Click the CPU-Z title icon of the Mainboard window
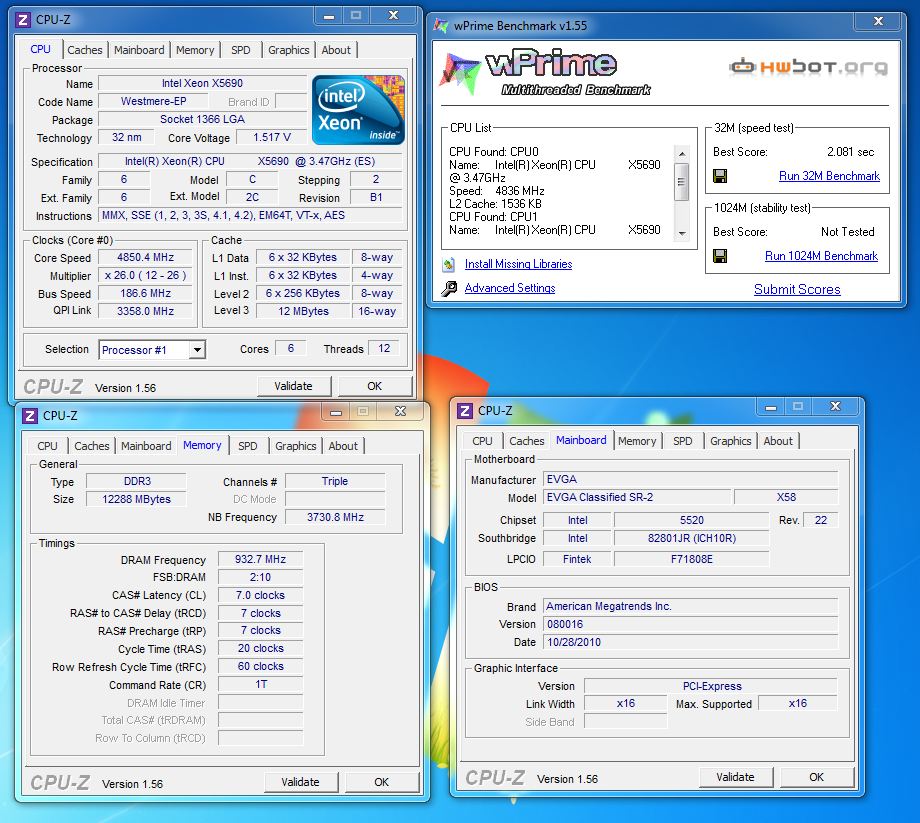 click(465, 411)
